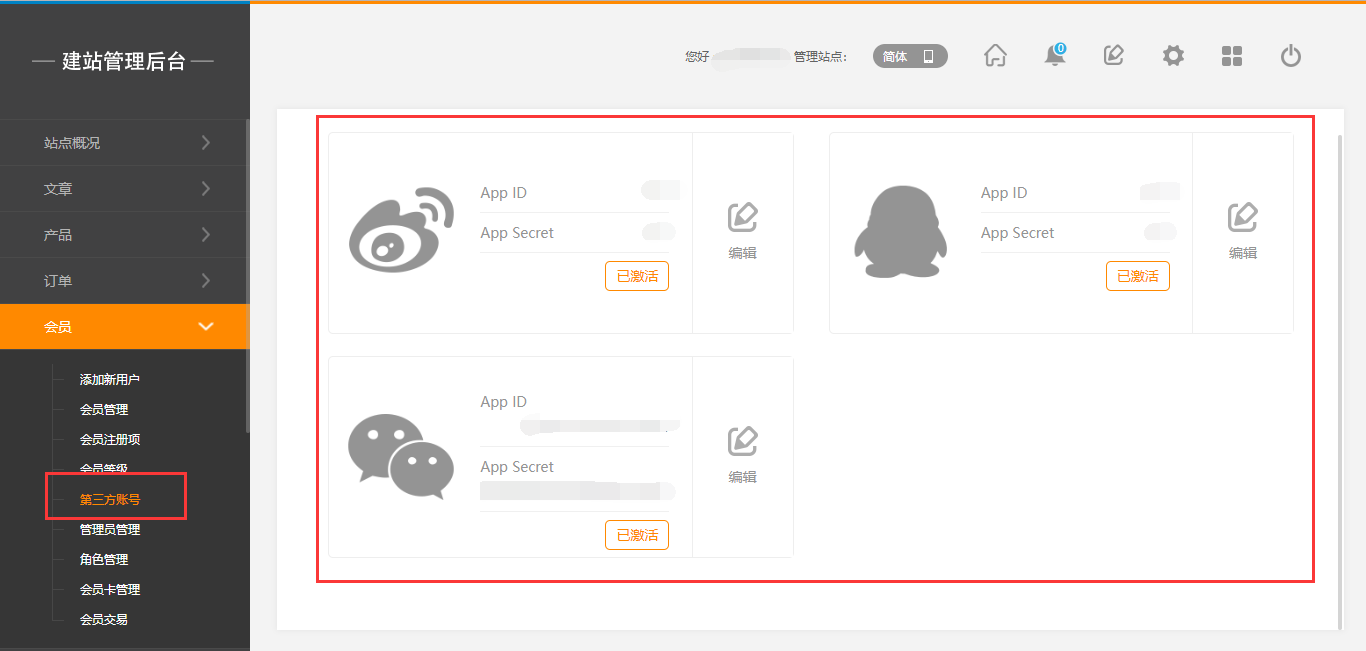Click edit icon on Weibo card
The width and height of the screenshot is (1366, 651).
coord(742,231)
